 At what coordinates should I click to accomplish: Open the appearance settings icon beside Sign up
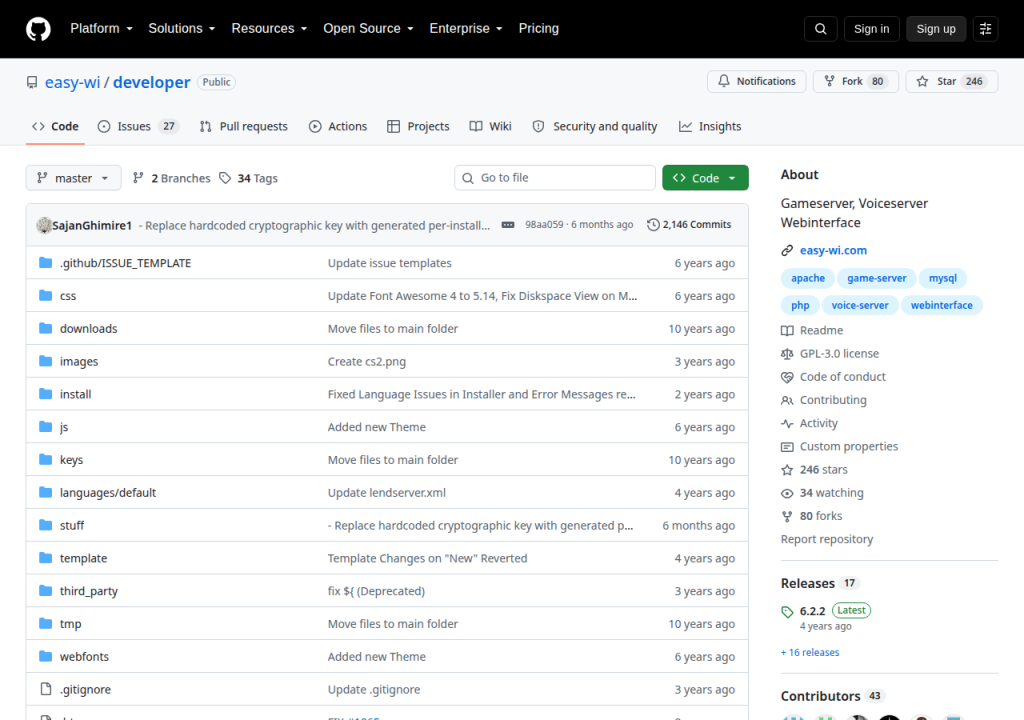pyautogui.click(x=985, y=29)
